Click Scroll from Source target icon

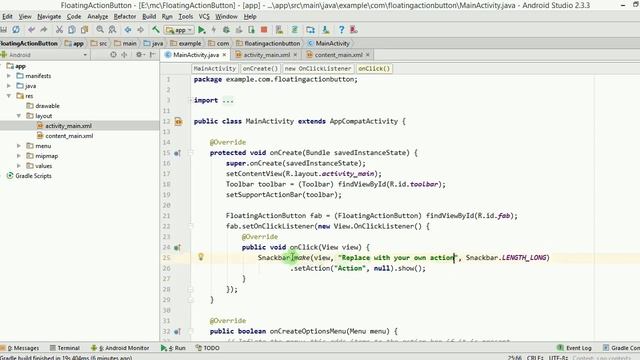pyautogui.click(x=113, y=55)
